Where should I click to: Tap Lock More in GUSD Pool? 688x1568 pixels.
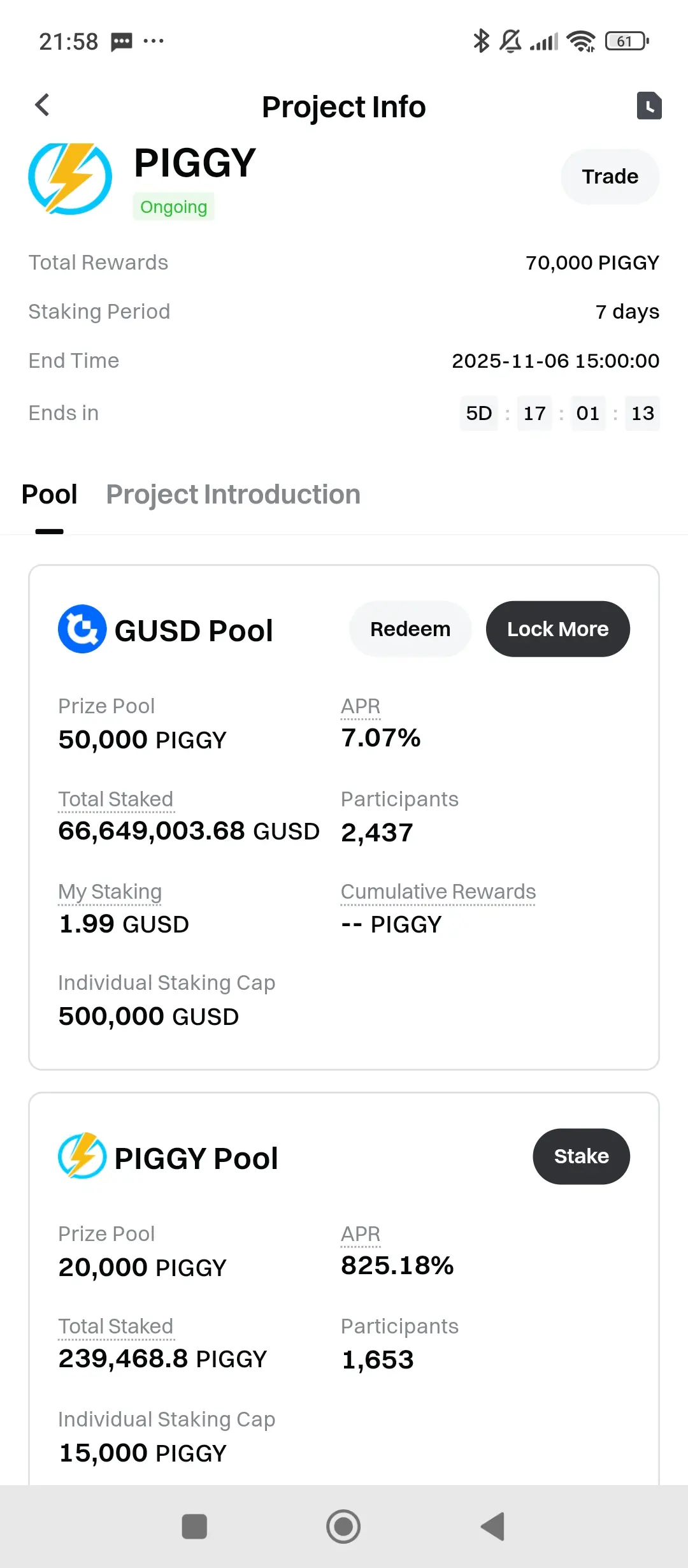point(557,629)
